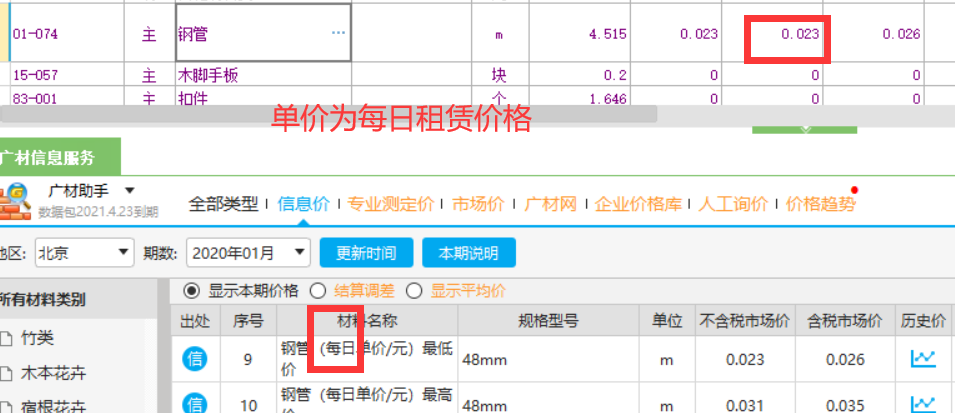Image resolution: width=955 pixels, height=413 pixels.
Task: Click the 广材助手 logo icon
Action: click(x=17, y=197)
